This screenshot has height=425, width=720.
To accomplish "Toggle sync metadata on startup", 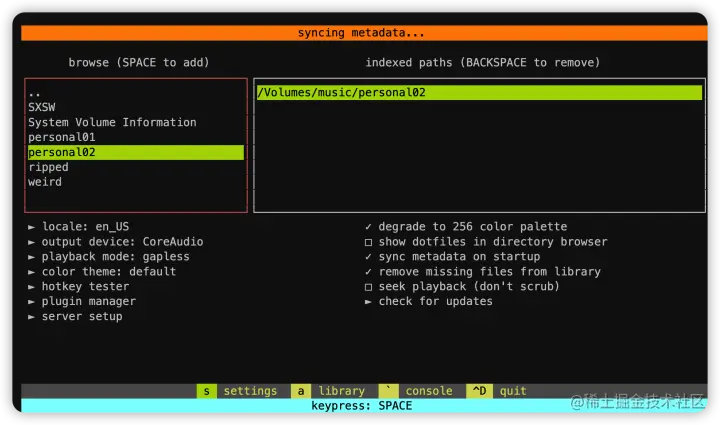I will pyautogui.click(x=452, y=257).
